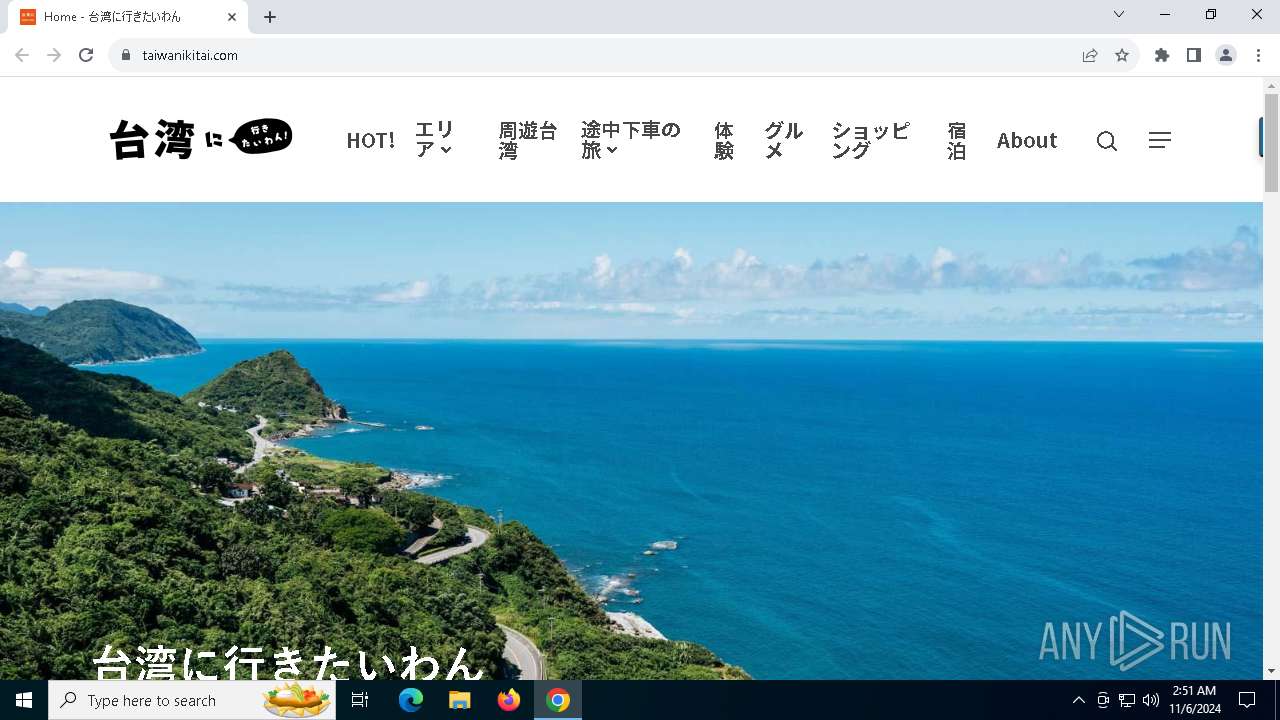1280x720 pixels.
Task: Open the hamburger side menu icon
Action: coord(1159,140)
